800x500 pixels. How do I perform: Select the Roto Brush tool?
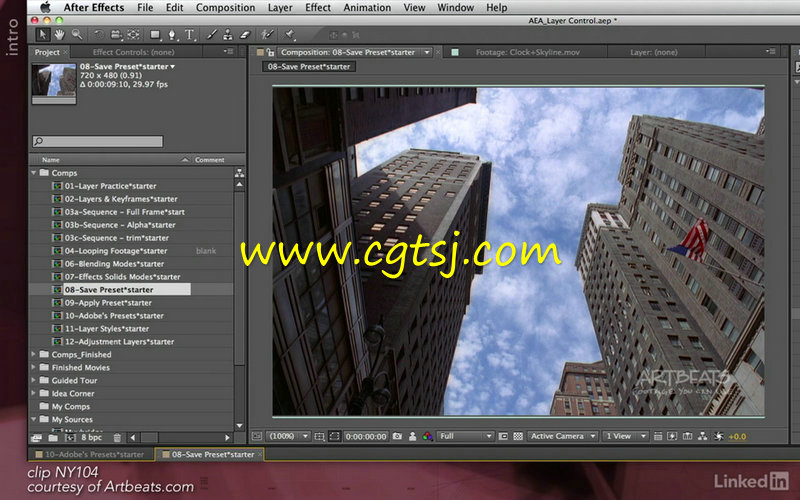tap(267, 35)
